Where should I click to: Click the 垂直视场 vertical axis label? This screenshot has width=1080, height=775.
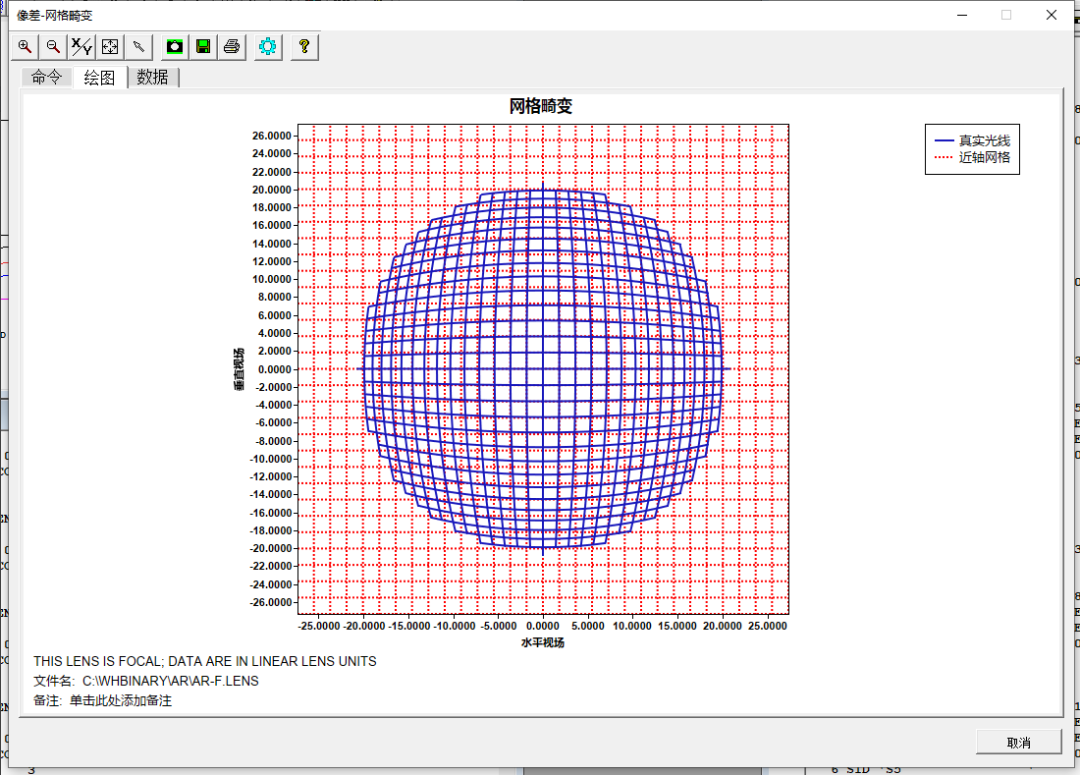pos(239,369)
